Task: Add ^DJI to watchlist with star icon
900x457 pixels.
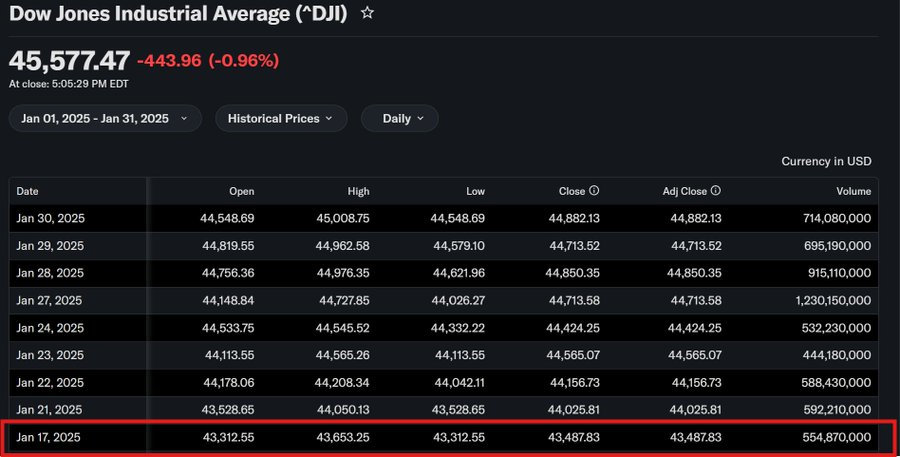Action: [367, 13]
